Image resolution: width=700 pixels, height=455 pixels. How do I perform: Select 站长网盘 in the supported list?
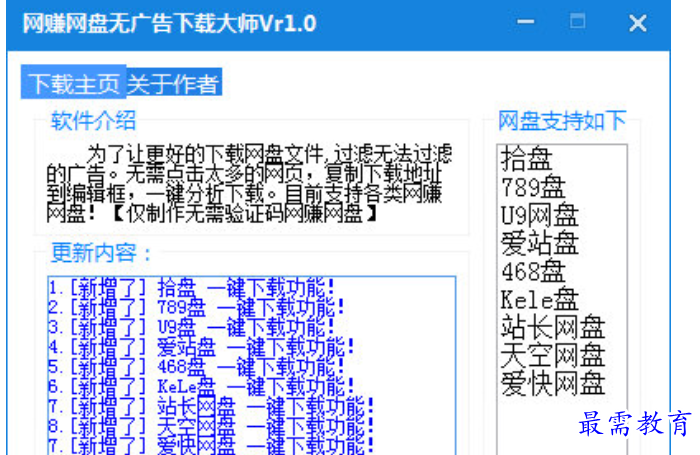point(553,327)
